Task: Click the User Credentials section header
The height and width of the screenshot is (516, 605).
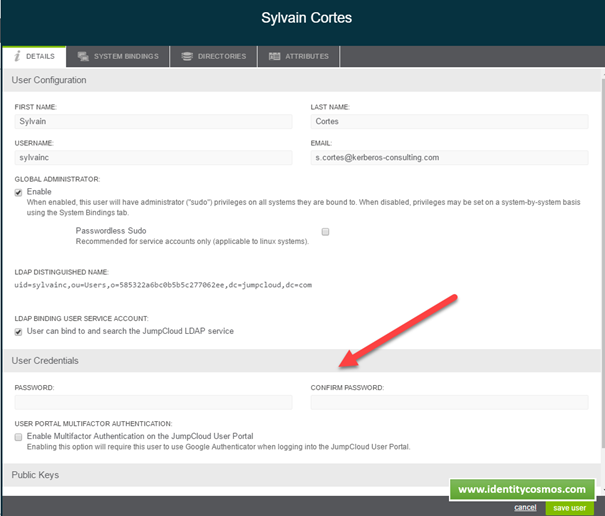Action: 302,360
